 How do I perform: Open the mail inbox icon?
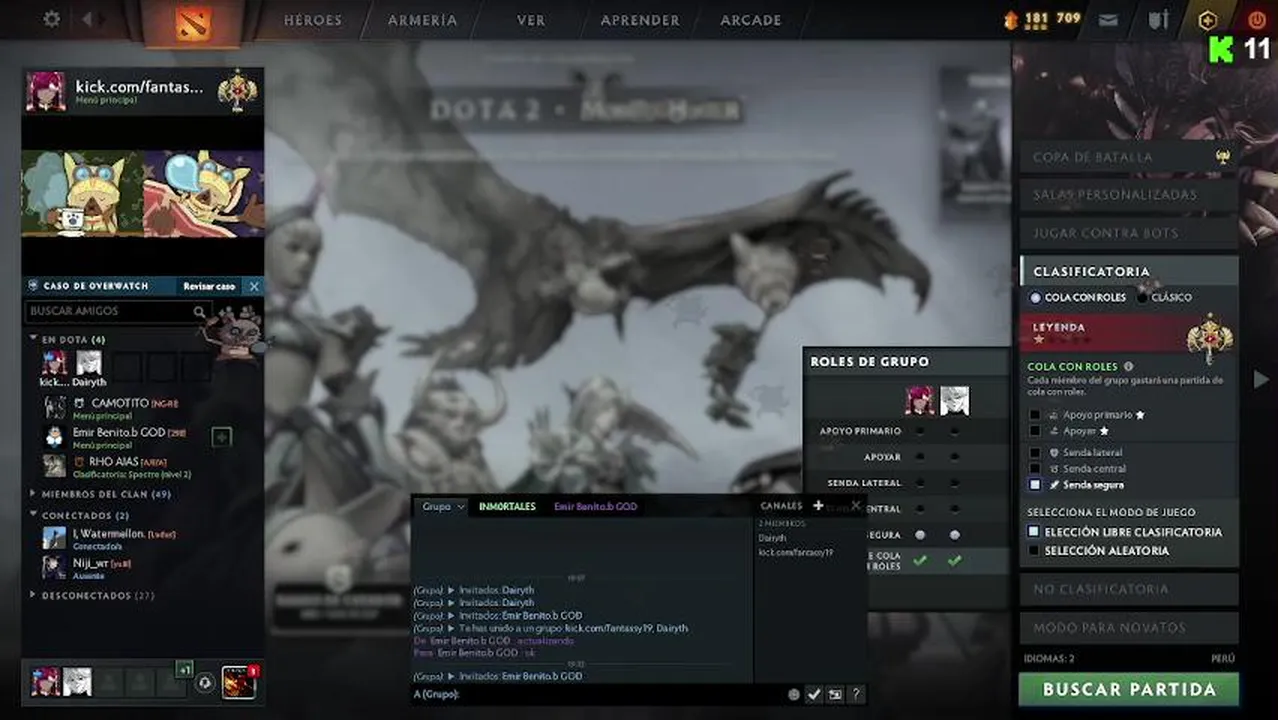pos(1108,19)
